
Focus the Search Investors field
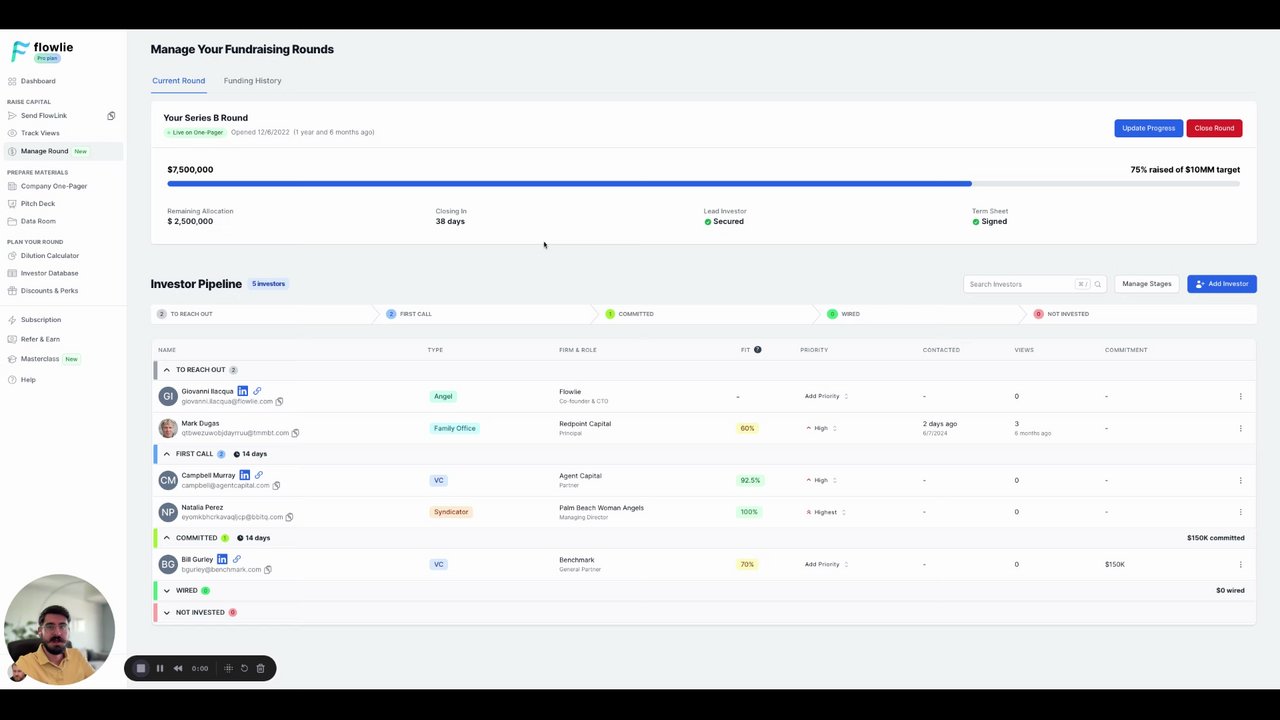pos(1035,284)
